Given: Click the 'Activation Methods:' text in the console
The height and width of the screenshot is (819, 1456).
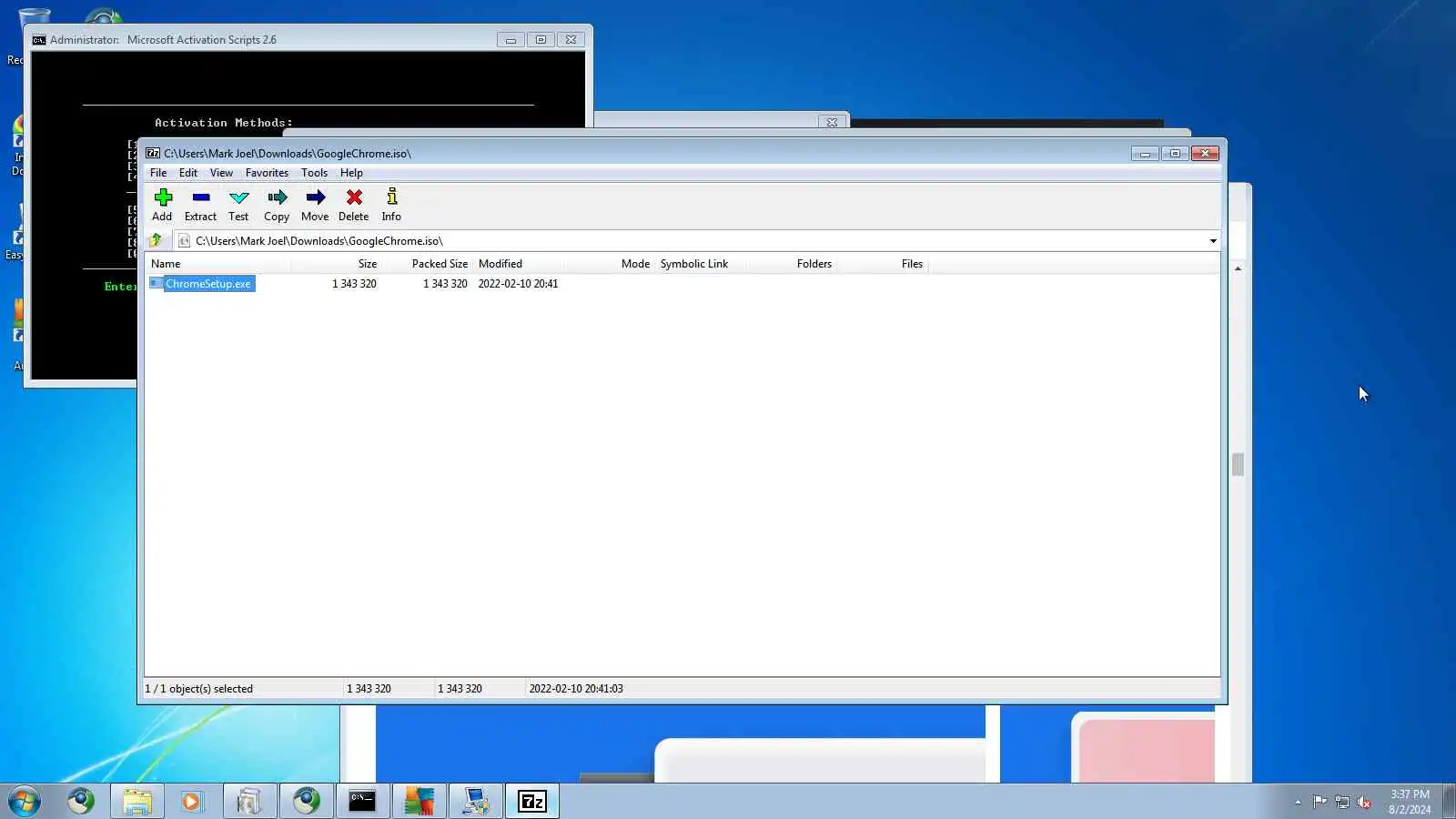Looking at the screenshot, I should [224, 123].
